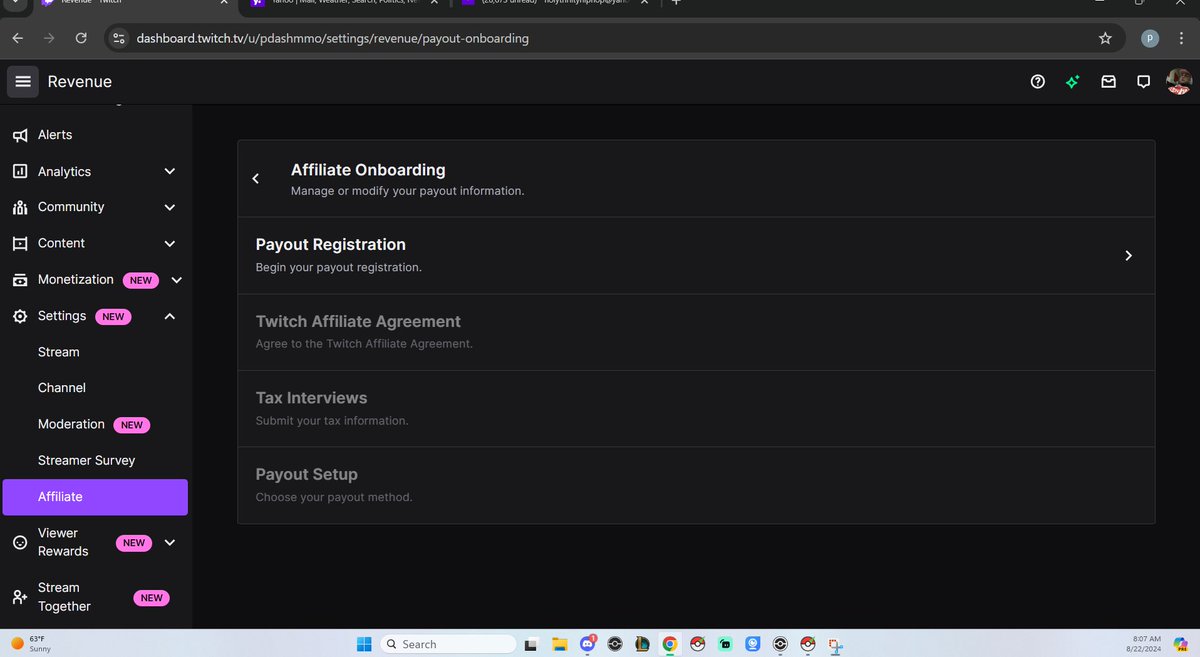Viewport: 1200px width, 657px height.
Task: Open the user avatar menu
Action: click(x=1179, y=82)
